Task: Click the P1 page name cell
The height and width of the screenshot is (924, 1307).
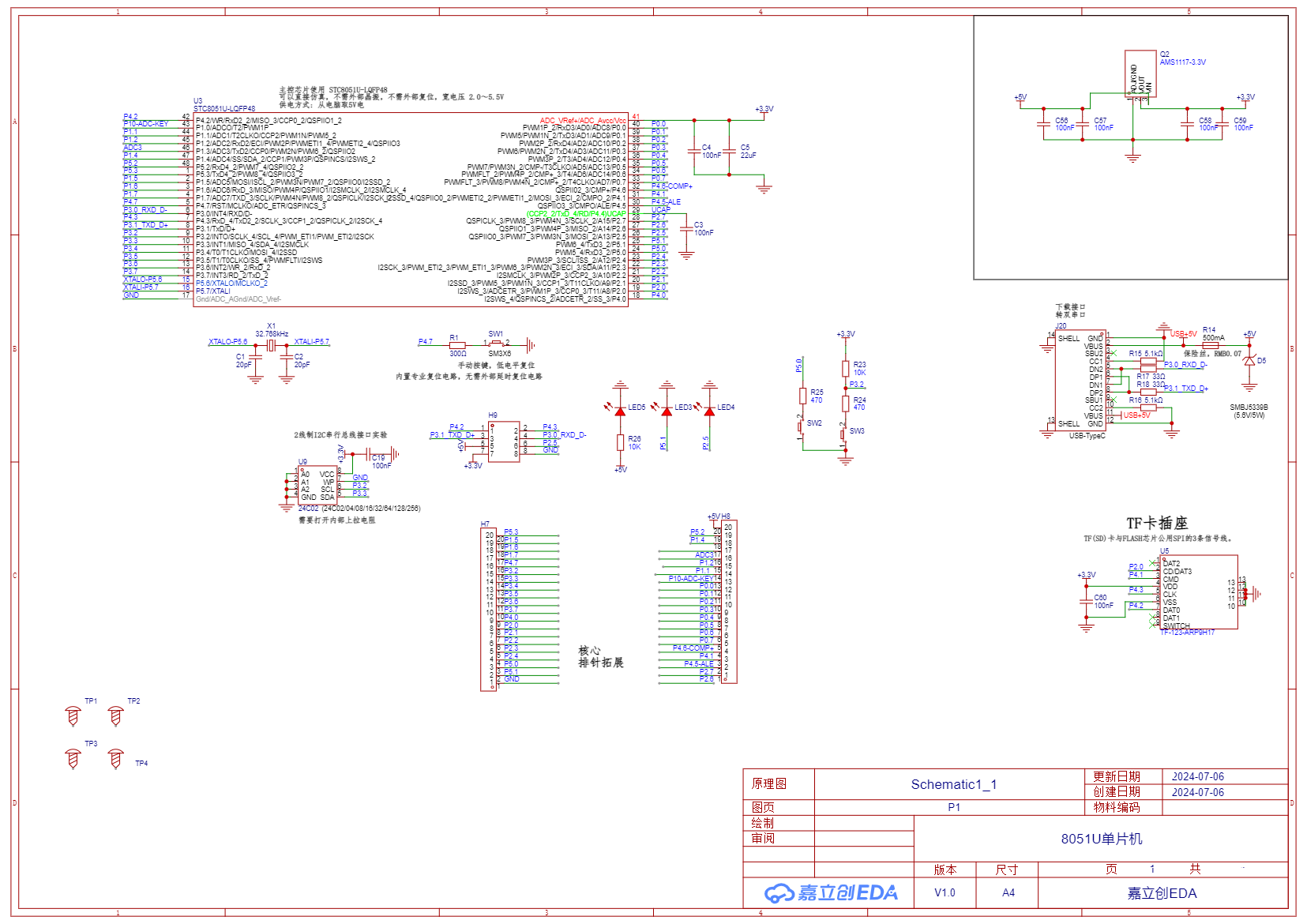Action: [x=954, y=807]
